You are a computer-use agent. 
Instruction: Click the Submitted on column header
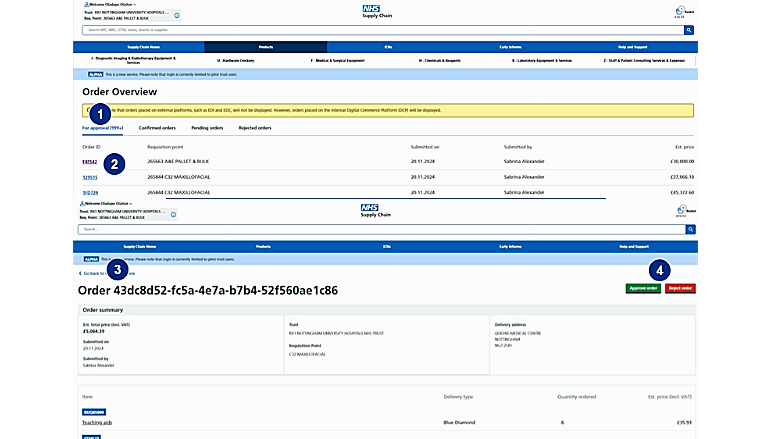425,147
